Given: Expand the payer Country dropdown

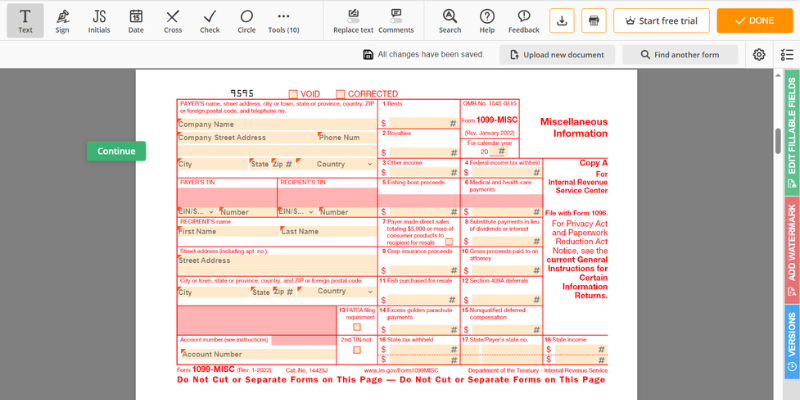Looking at the screenshot, I should (x=336, y=164).
